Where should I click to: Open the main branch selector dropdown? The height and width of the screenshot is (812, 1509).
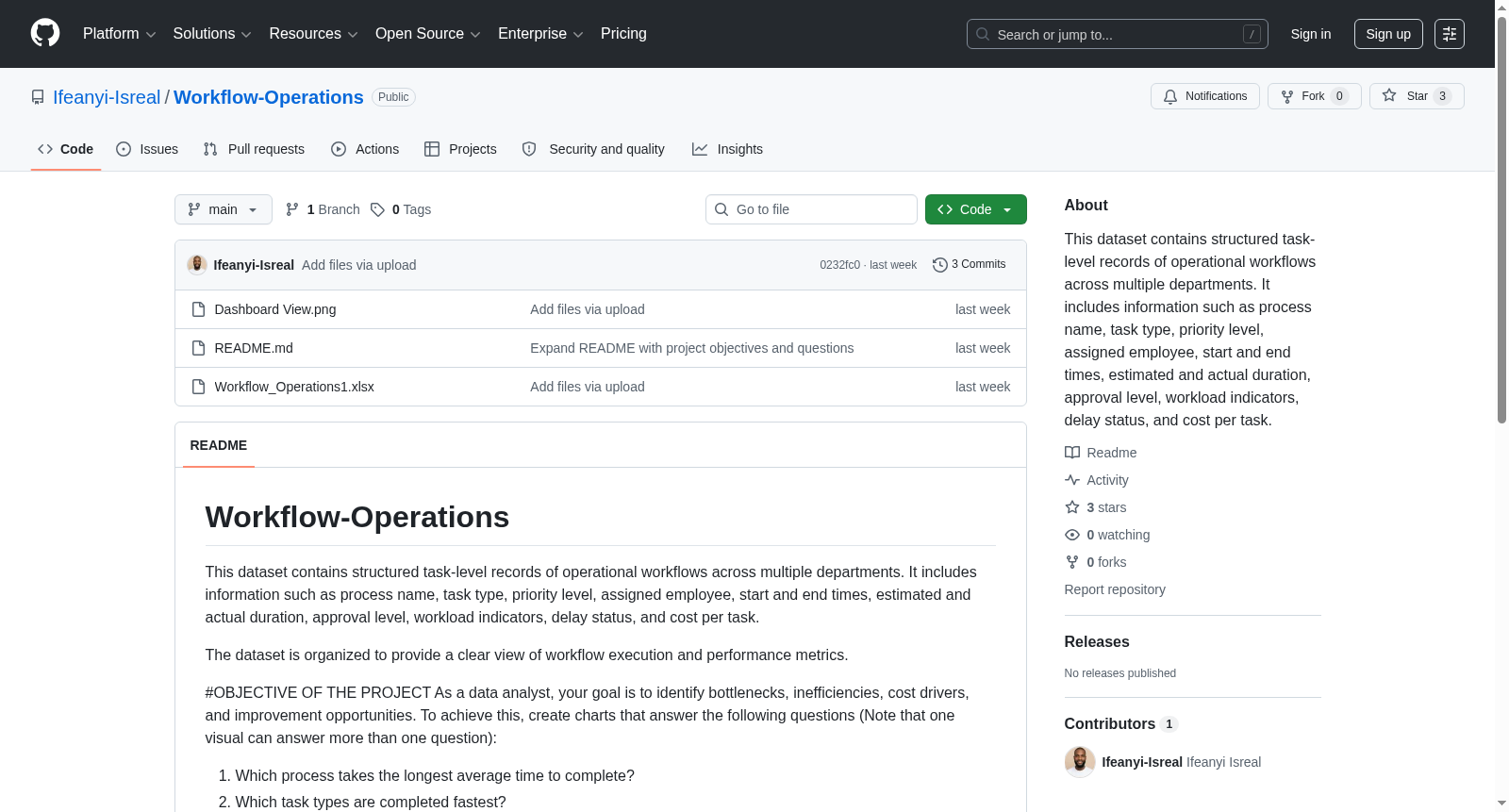[x=223, y=209]
